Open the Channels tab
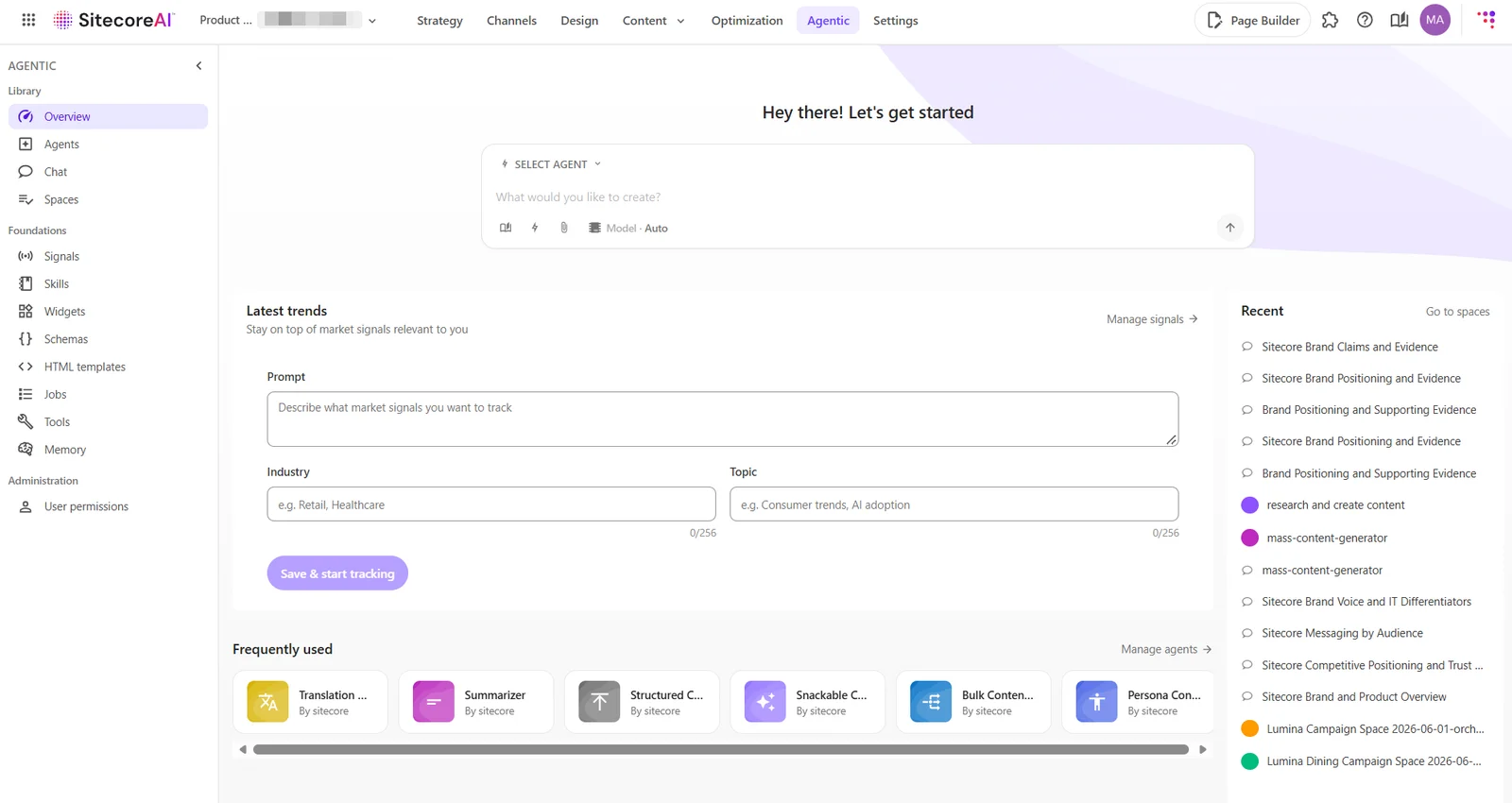This screenshot has height=803, width=1512. coord(511,20)
